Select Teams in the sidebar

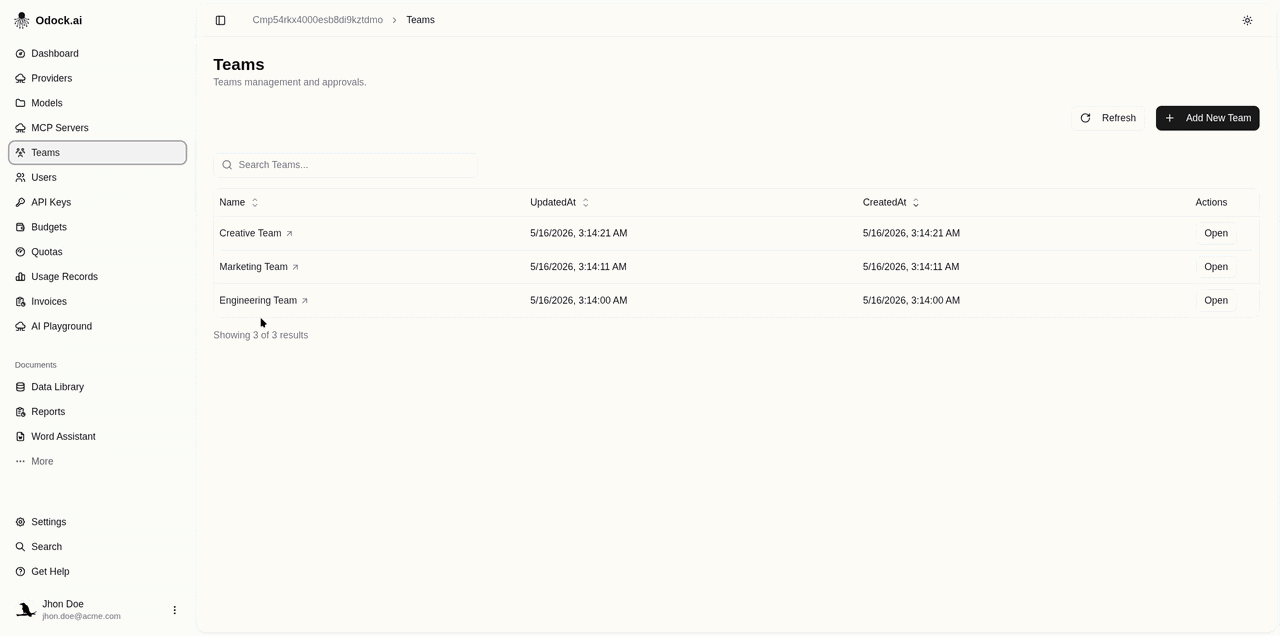click(97, 153)
